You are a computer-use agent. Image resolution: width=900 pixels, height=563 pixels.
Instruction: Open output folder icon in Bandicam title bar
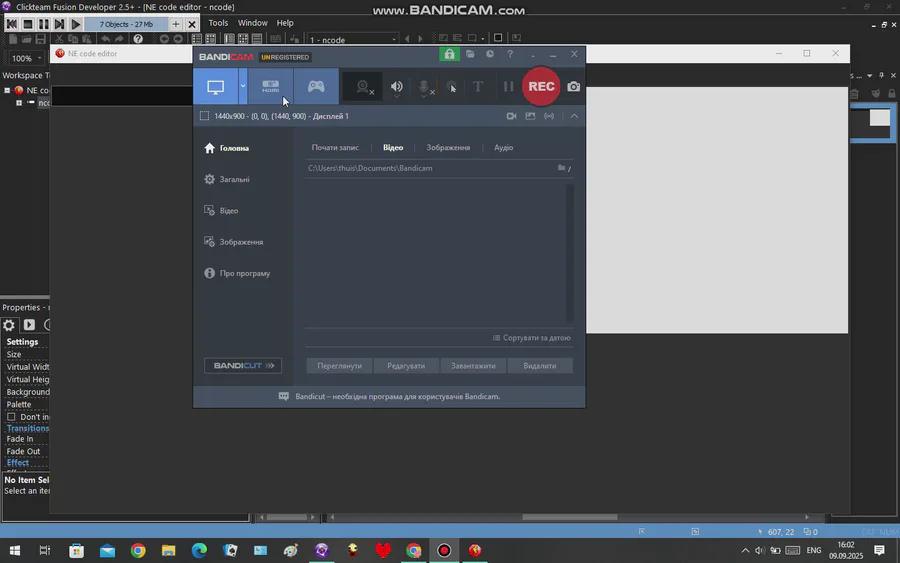tap(470, 54)
